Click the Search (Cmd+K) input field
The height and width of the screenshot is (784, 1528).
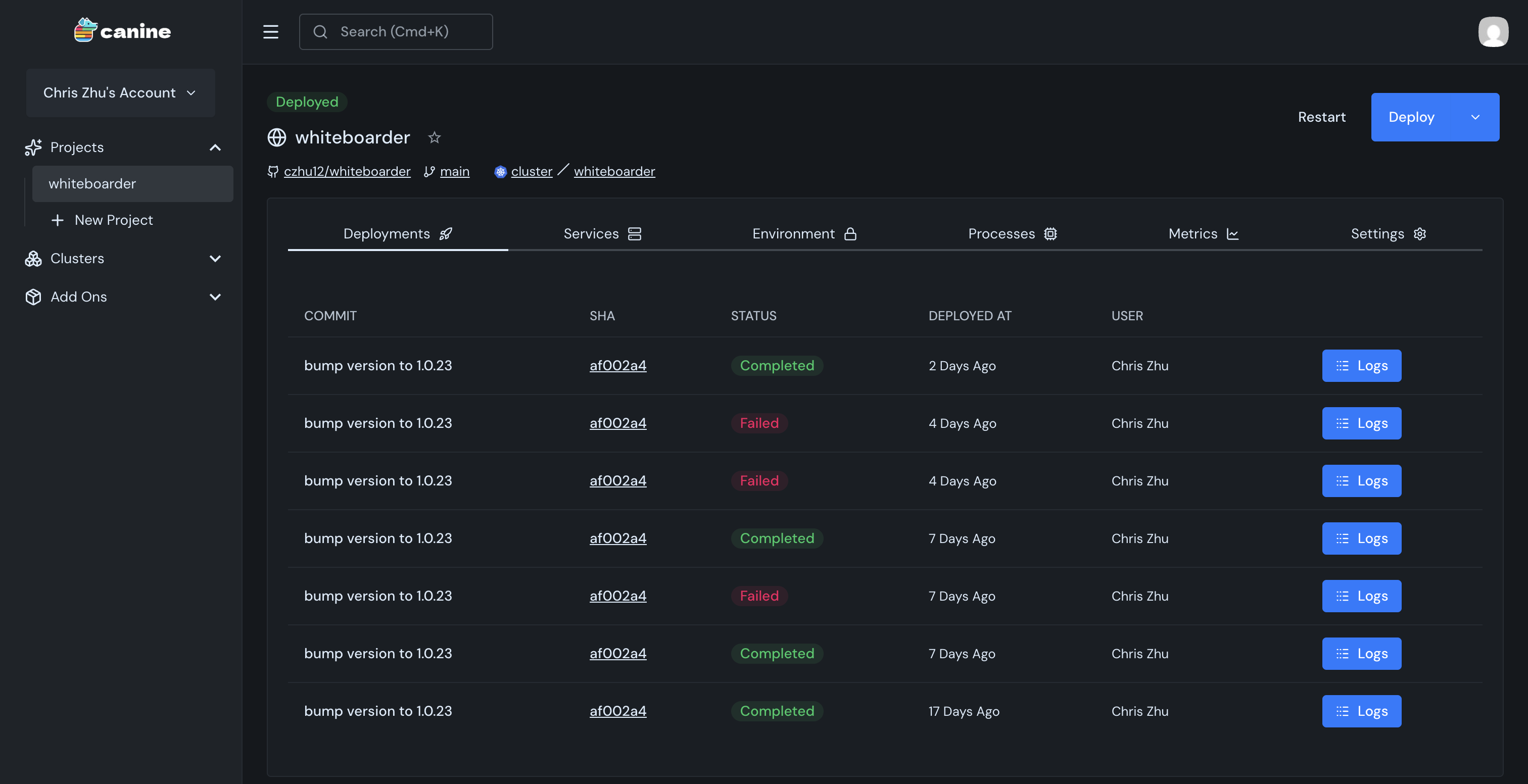tap(396, 32)
